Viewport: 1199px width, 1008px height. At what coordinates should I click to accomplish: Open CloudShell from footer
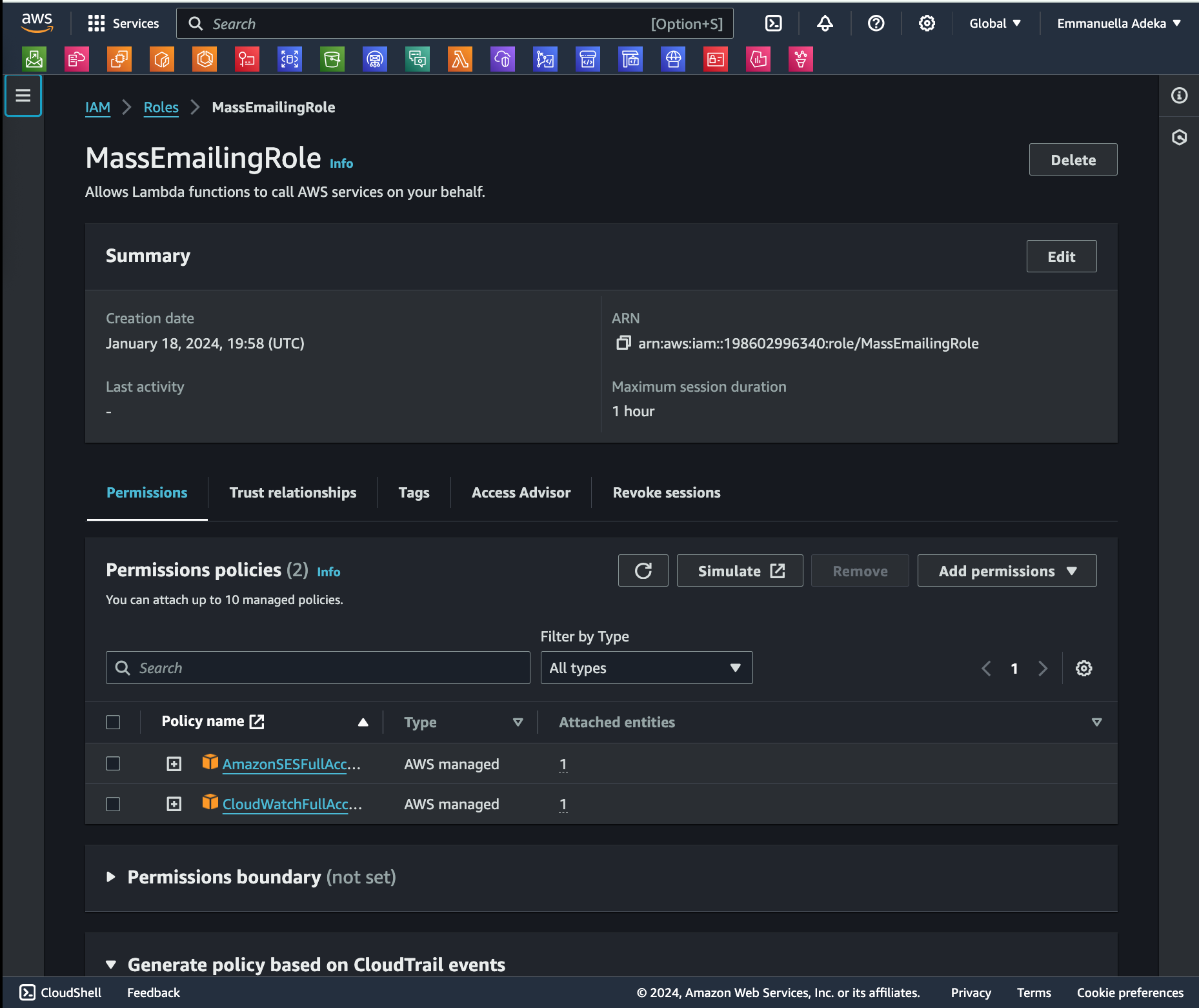click(61, 993)
